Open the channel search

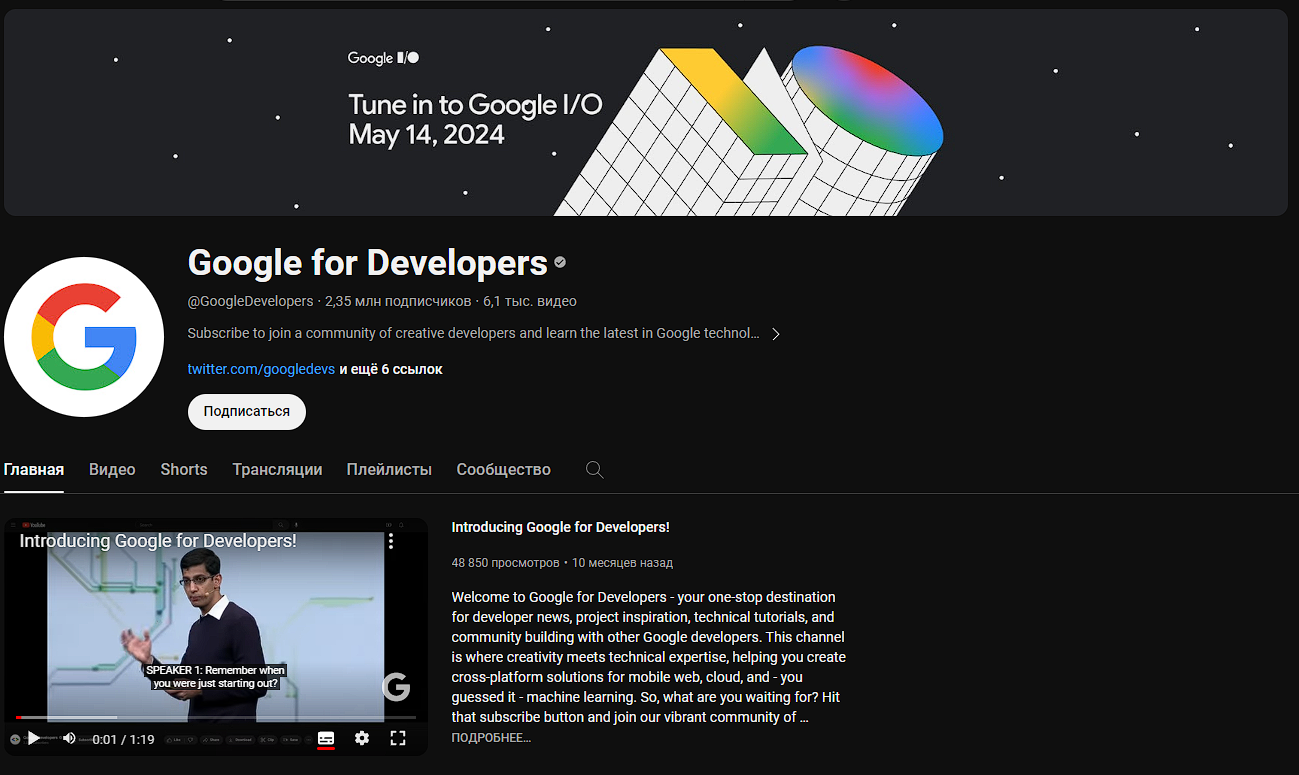point(594,469)
